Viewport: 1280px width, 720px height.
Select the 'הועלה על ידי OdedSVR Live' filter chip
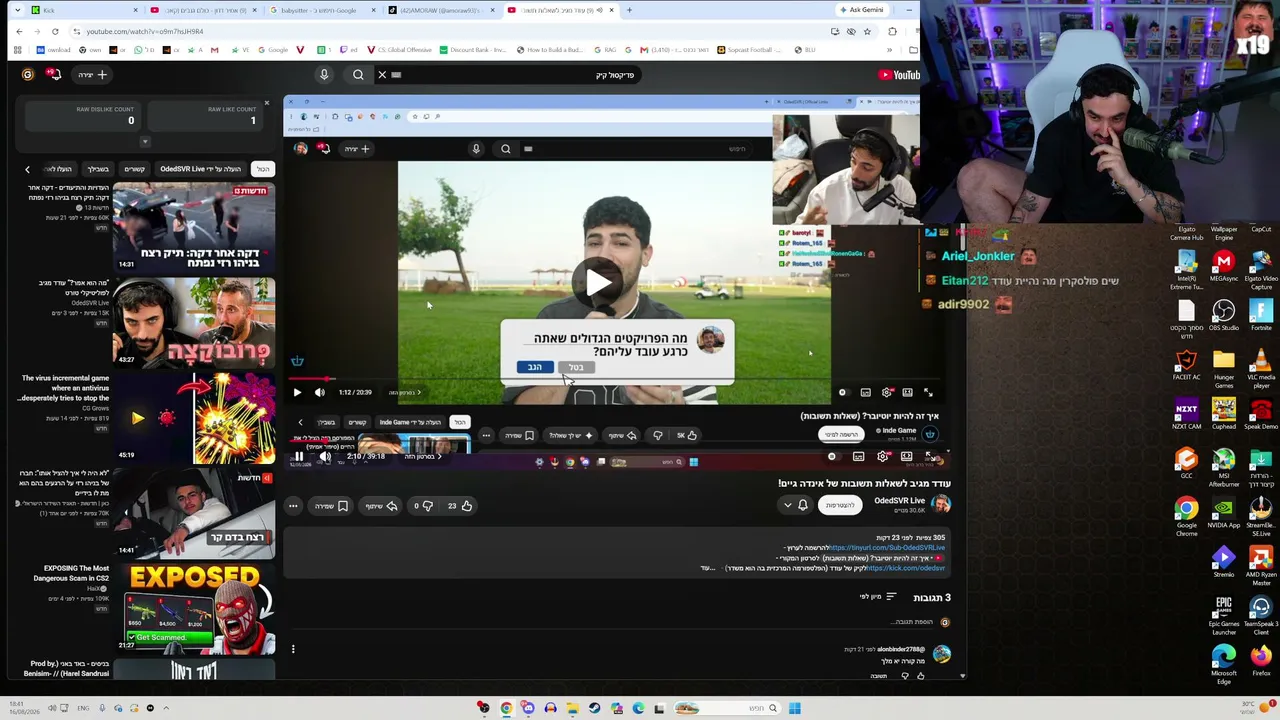coord(201,169)
